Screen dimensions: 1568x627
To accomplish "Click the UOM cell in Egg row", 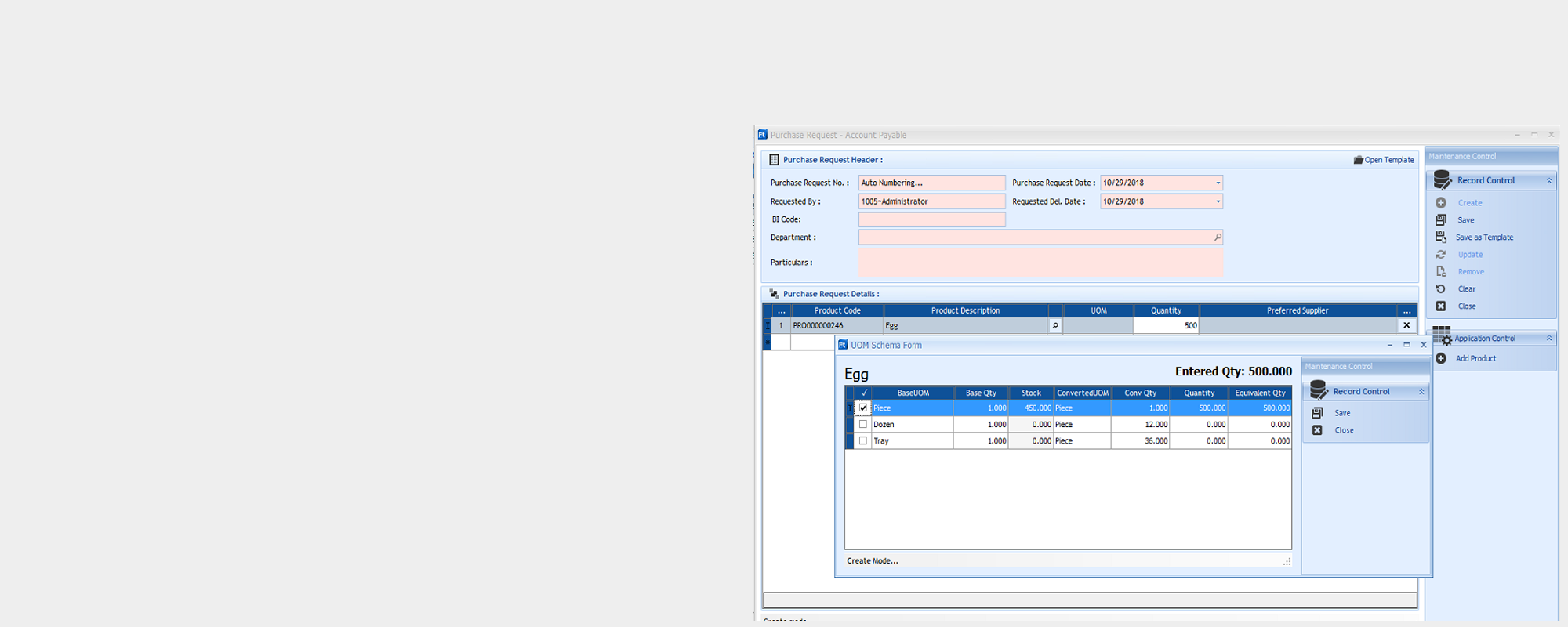I will [x=1098, y=325].
